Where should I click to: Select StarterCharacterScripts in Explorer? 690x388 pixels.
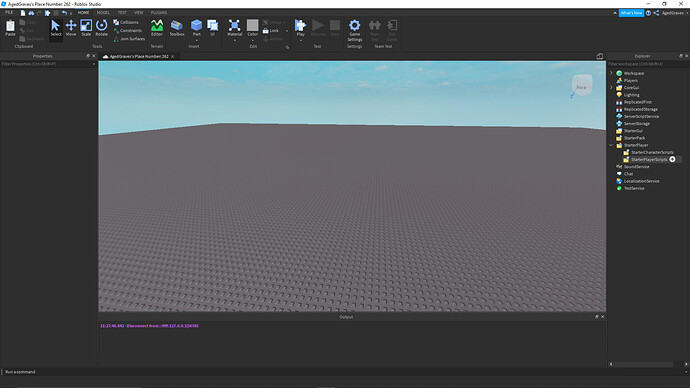click(x=652, y=152)
